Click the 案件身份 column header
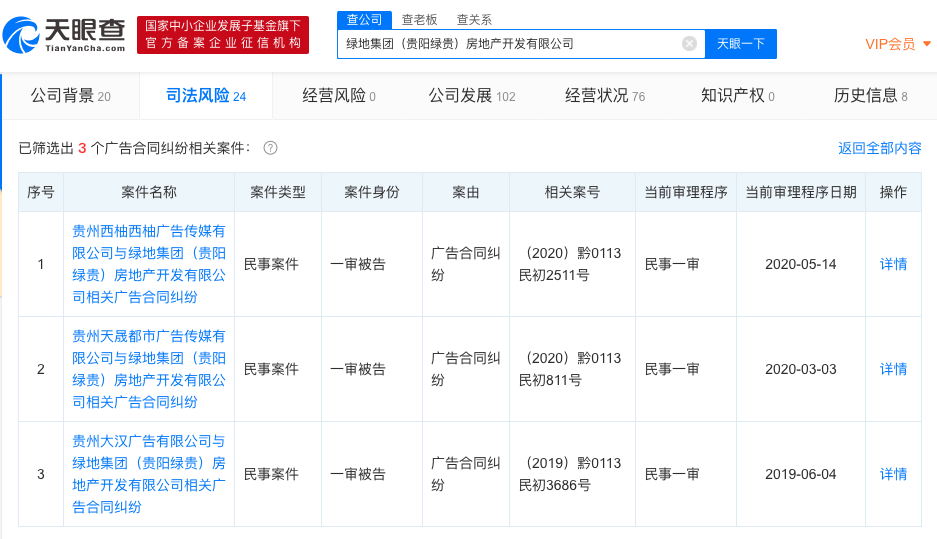937x539 pixels. pyautogui.click(x=372, y=192)
